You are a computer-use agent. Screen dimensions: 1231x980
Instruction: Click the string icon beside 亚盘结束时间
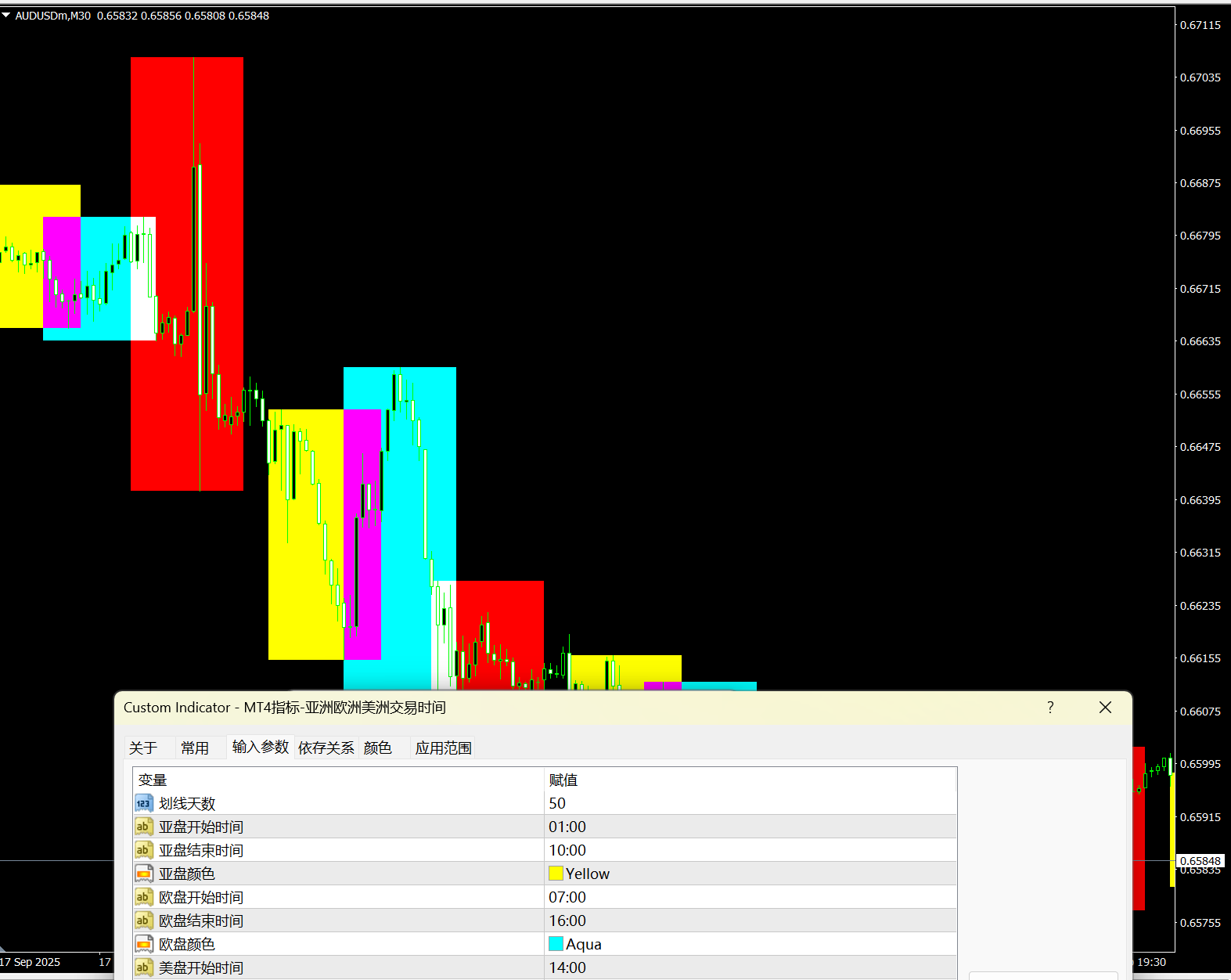coord(143,850)
